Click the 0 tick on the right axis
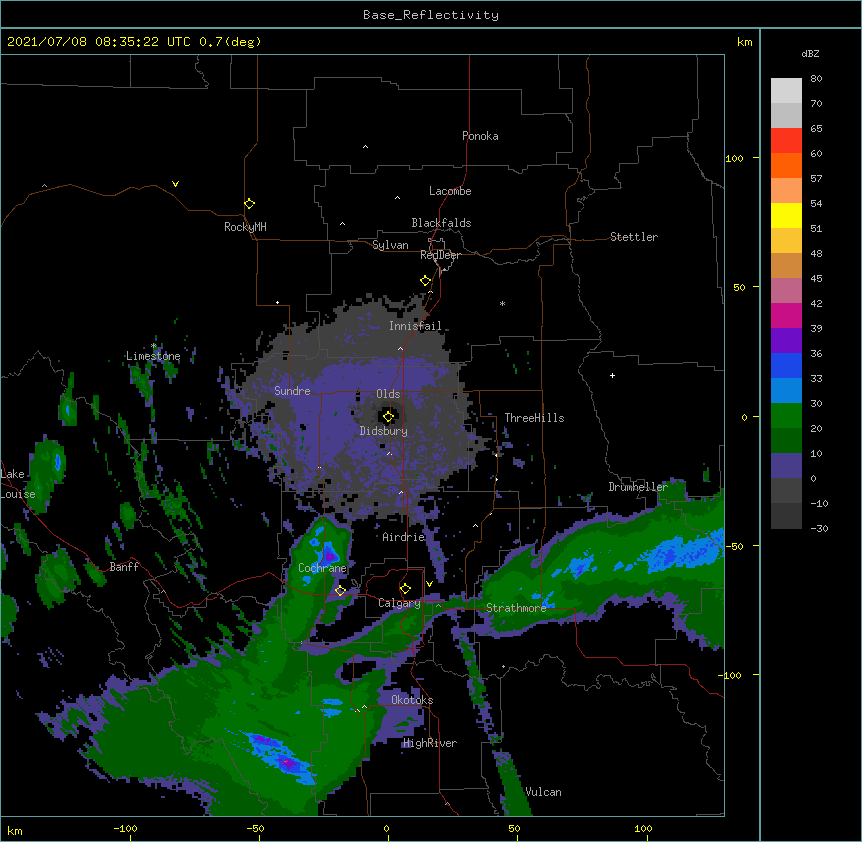The image size is (862, 842). (x=744, y=417)
